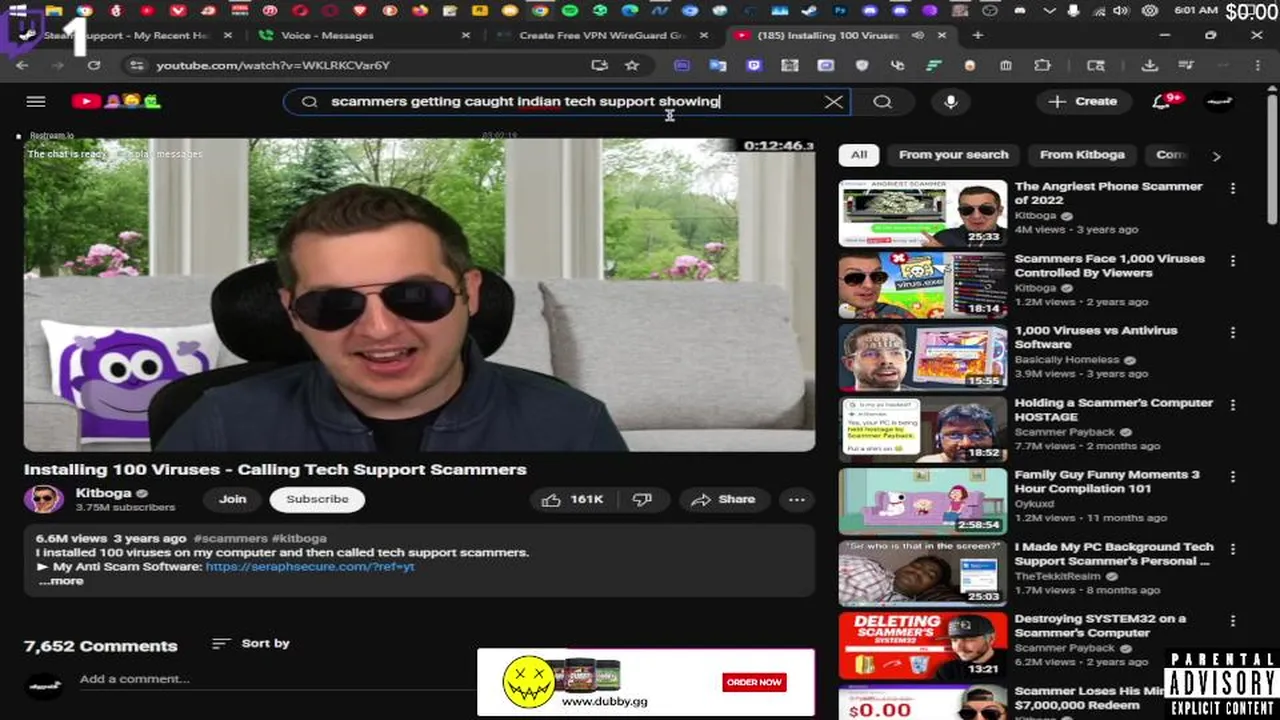The width and height of the screenshot is (1280, 720).
Task: Select the From your search chip
Action: pyautogui.click(x=953, y=154)
